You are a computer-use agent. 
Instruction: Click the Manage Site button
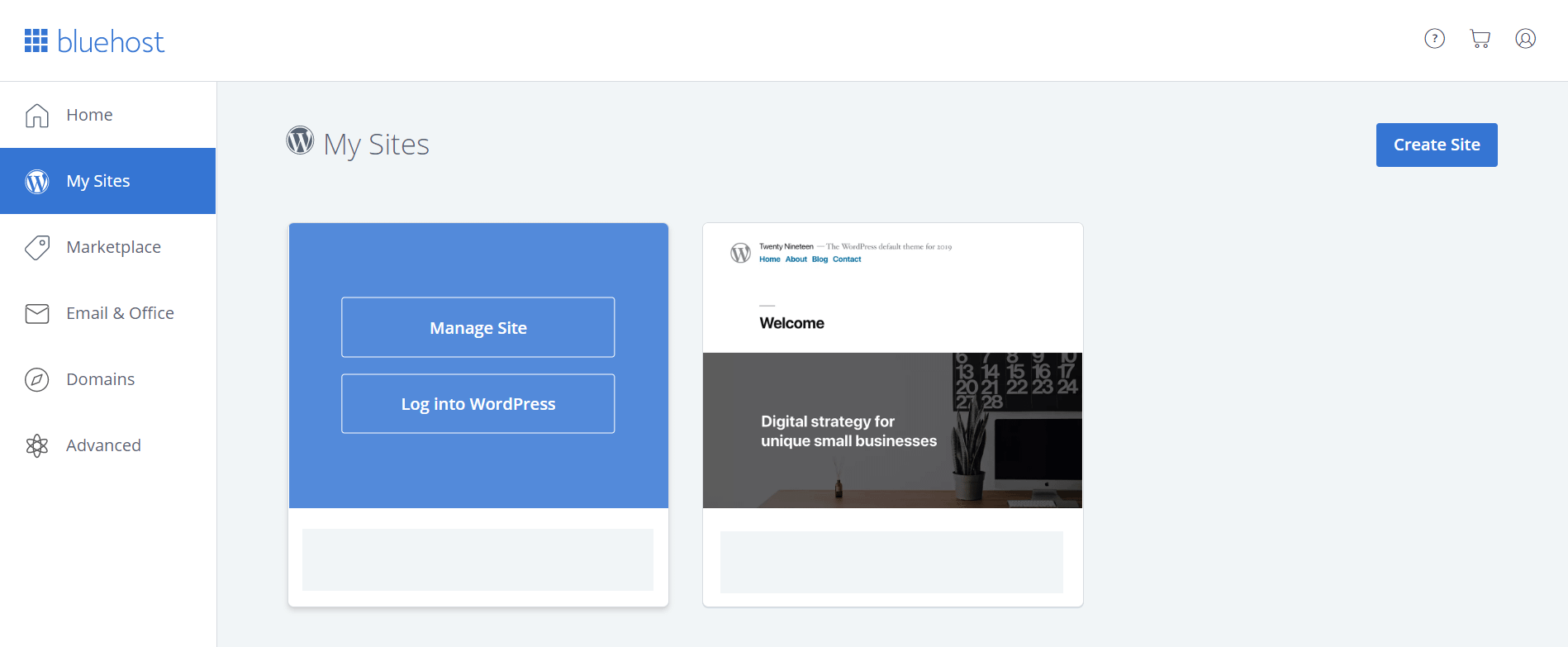point(478,327)
